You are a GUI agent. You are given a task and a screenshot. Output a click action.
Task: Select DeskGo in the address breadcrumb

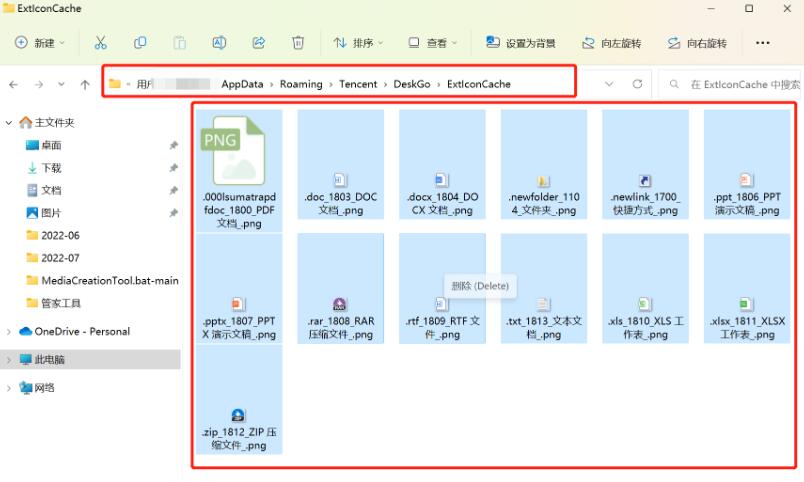coord(412,84)
